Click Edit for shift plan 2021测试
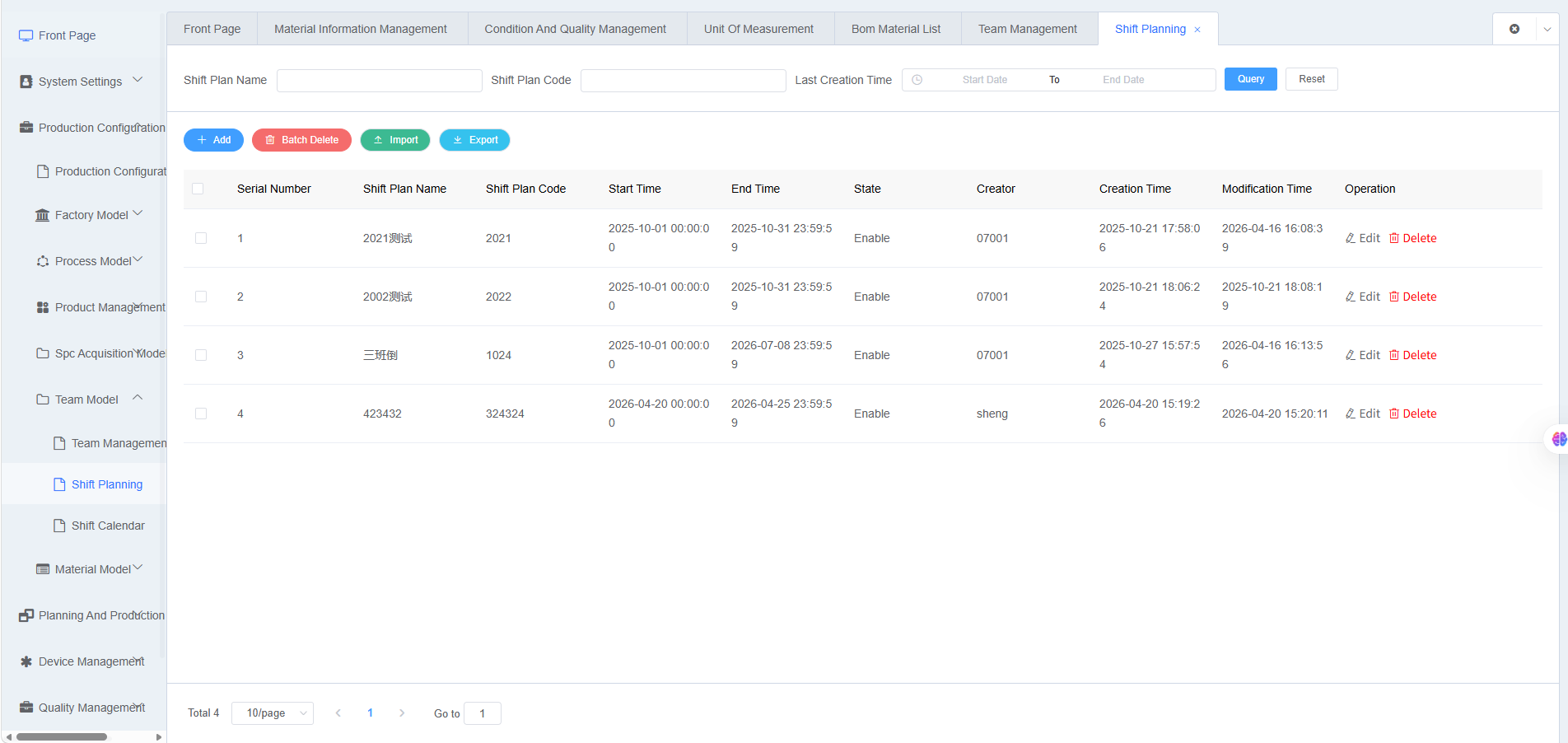 coord(1362,238)
